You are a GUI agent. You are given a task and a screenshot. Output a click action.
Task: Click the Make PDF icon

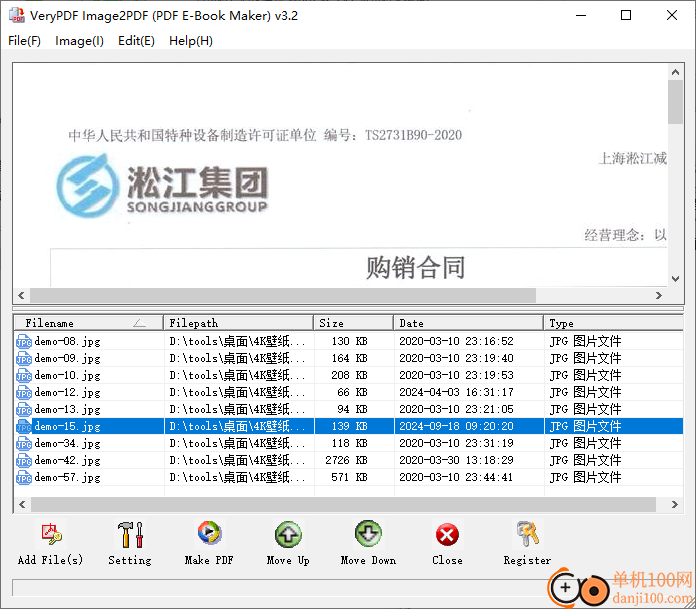[x=209, y=533]
